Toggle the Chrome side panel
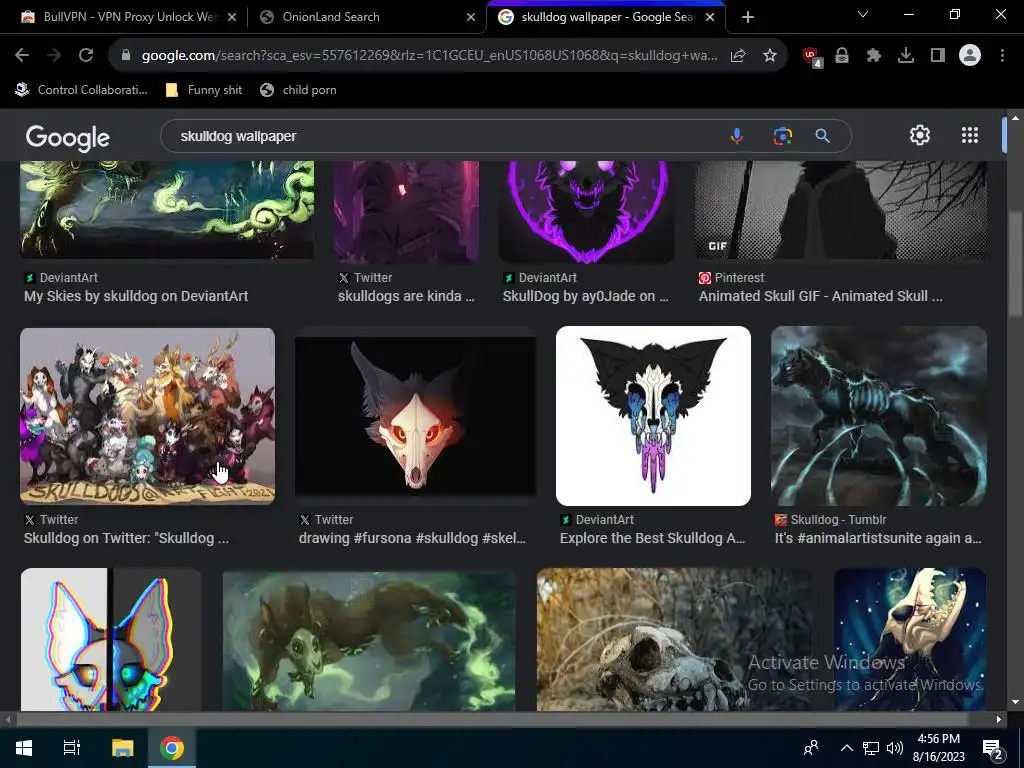 pyautogui.click(x=938, y=56)
